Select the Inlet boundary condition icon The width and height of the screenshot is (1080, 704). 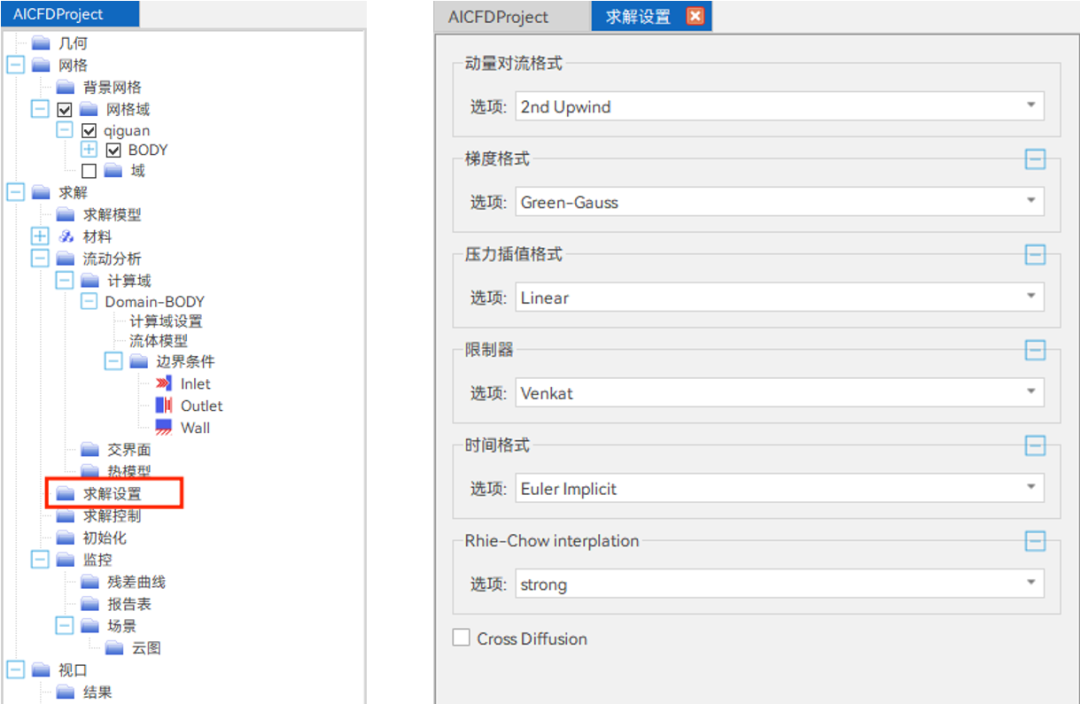click(165, 383)
